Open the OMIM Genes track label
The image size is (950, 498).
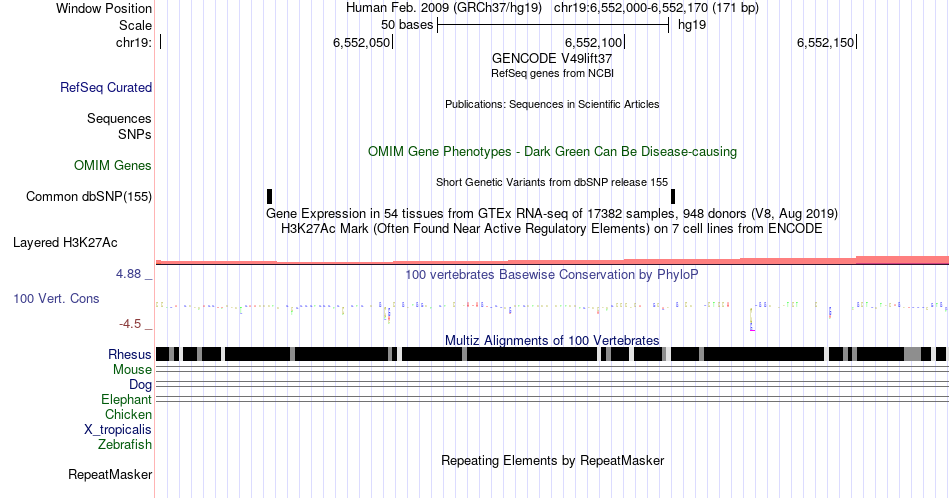tap(113, 165)
